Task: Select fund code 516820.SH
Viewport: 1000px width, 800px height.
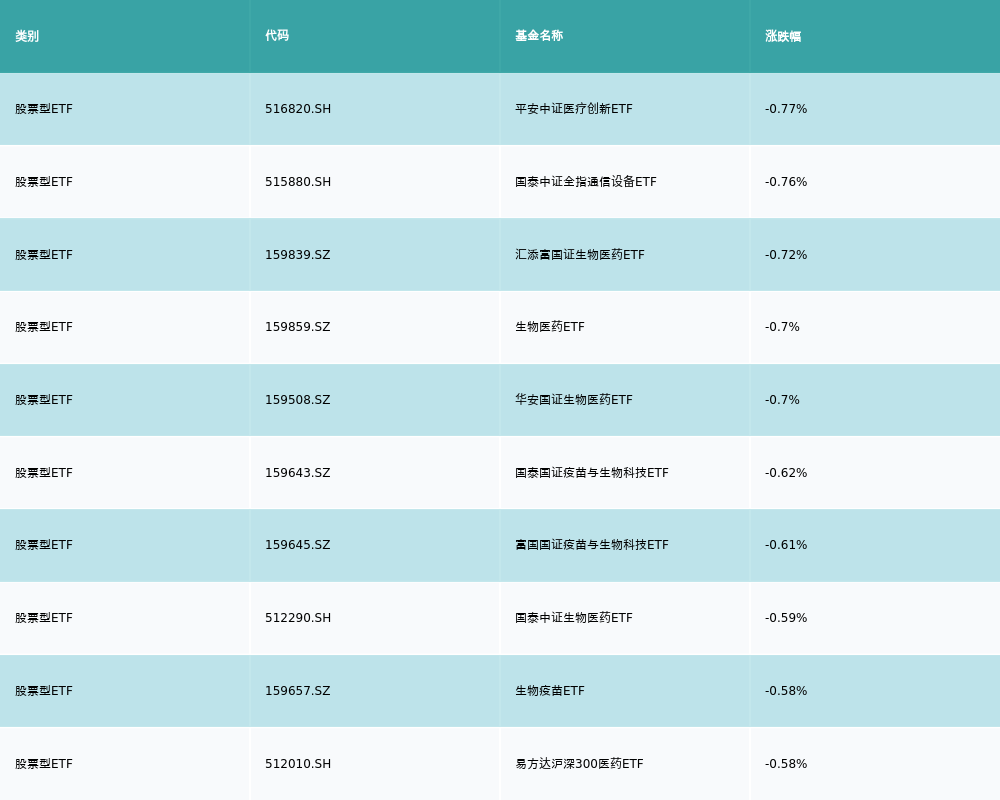Action: (x=298, y=109)
